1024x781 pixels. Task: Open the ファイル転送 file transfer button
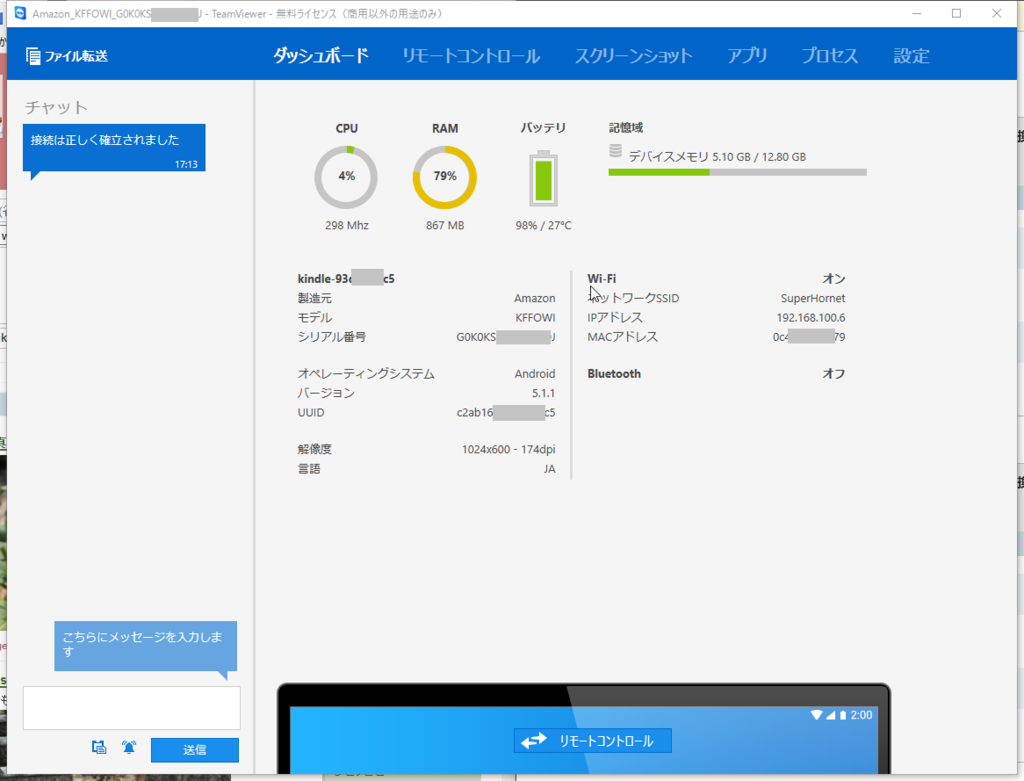pos(67,56)
